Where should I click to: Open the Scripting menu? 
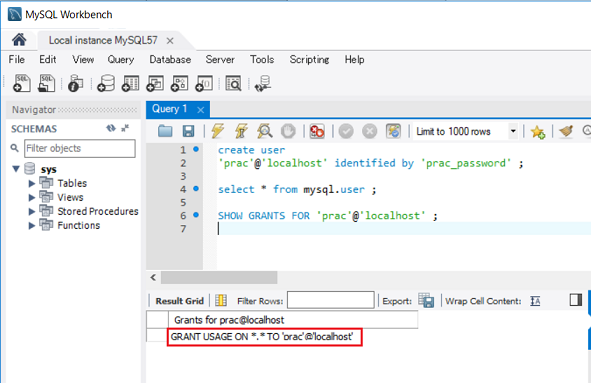[309, 60]
